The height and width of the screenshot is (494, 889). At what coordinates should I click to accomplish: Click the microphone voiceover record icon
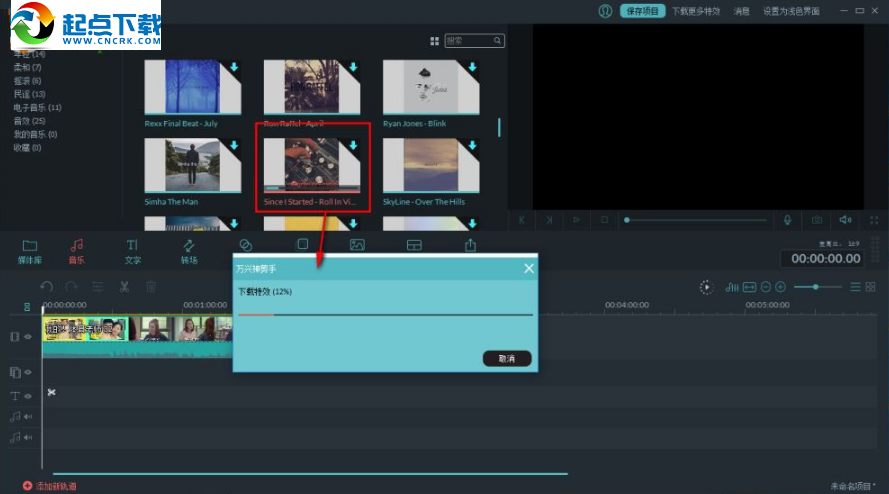point(788,220)
